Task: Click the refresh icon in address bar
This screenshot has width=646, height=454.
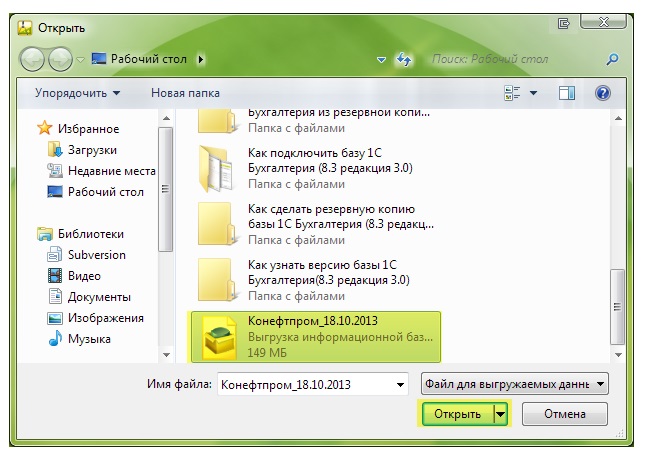Action: tap(404, 60)
